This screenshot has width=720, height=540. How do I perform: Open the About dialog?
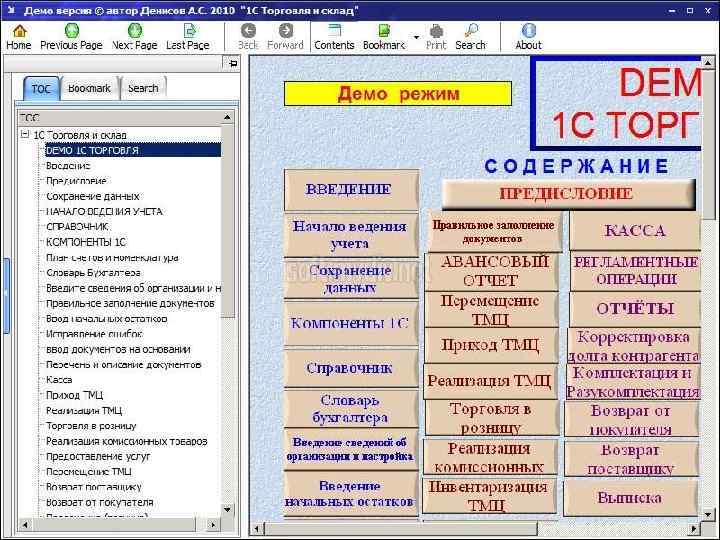(x=529, y=37)
